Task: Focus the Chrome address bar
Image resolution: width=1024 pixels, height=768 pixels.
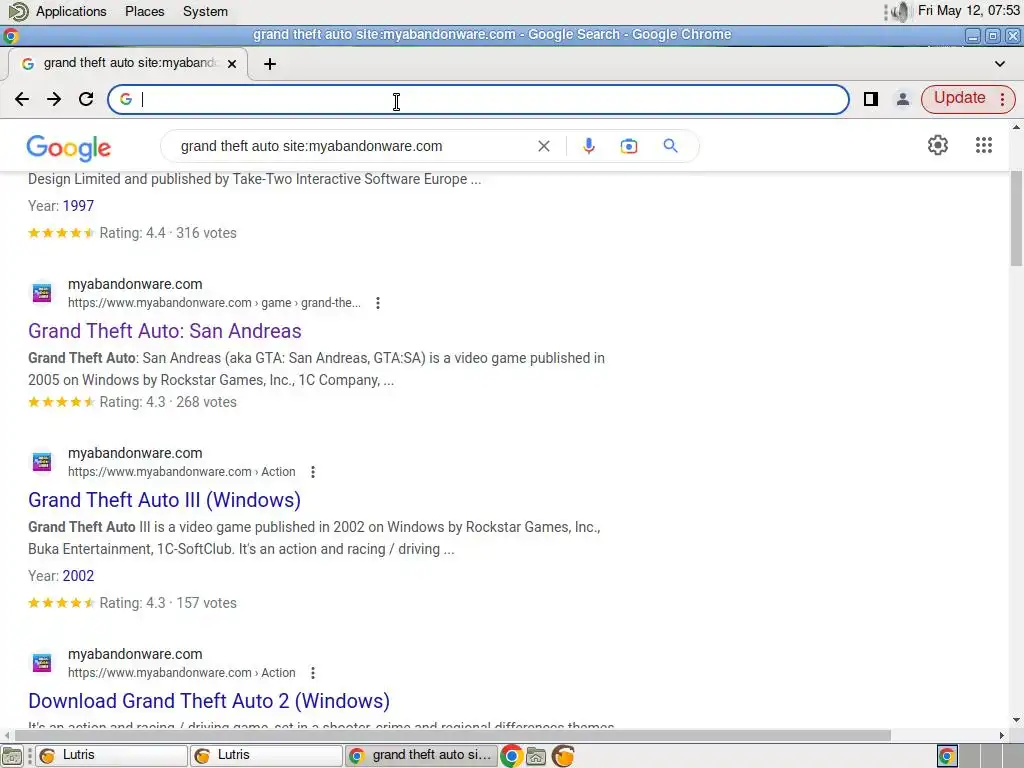Action: (478, 99)
